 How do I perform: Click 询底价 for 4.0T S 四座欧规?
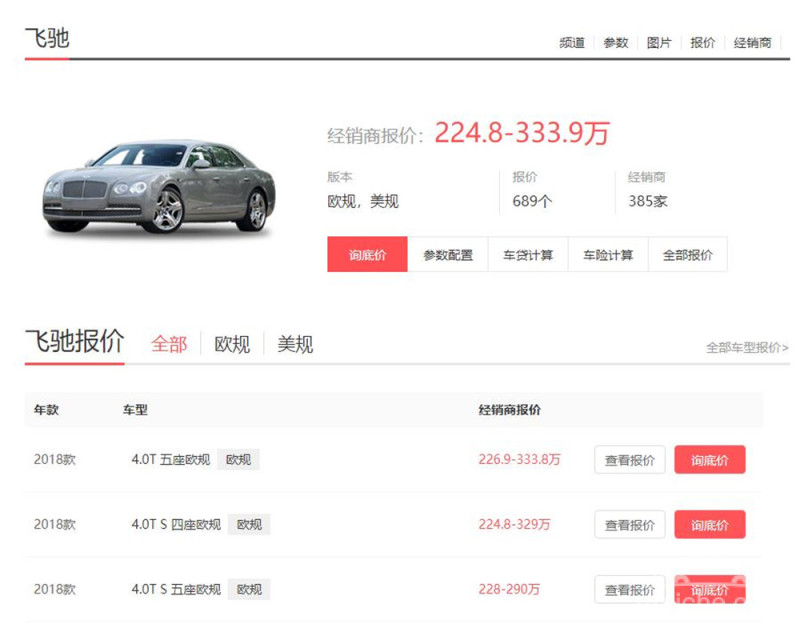pos(710,525)
